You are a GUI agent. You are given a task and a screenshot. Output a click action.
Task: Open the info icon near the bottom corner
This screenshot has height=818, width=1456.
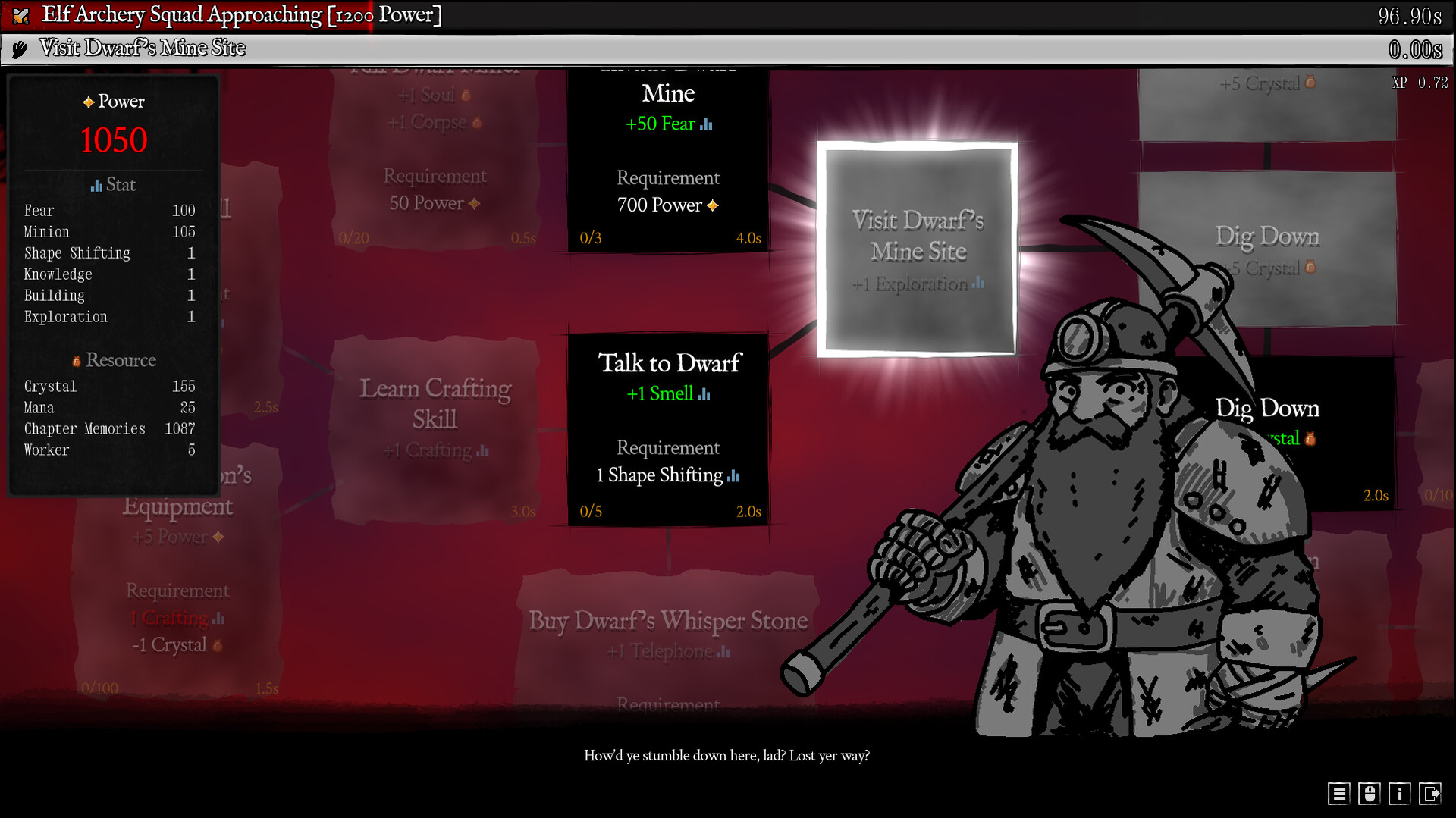coord(1400,794)
